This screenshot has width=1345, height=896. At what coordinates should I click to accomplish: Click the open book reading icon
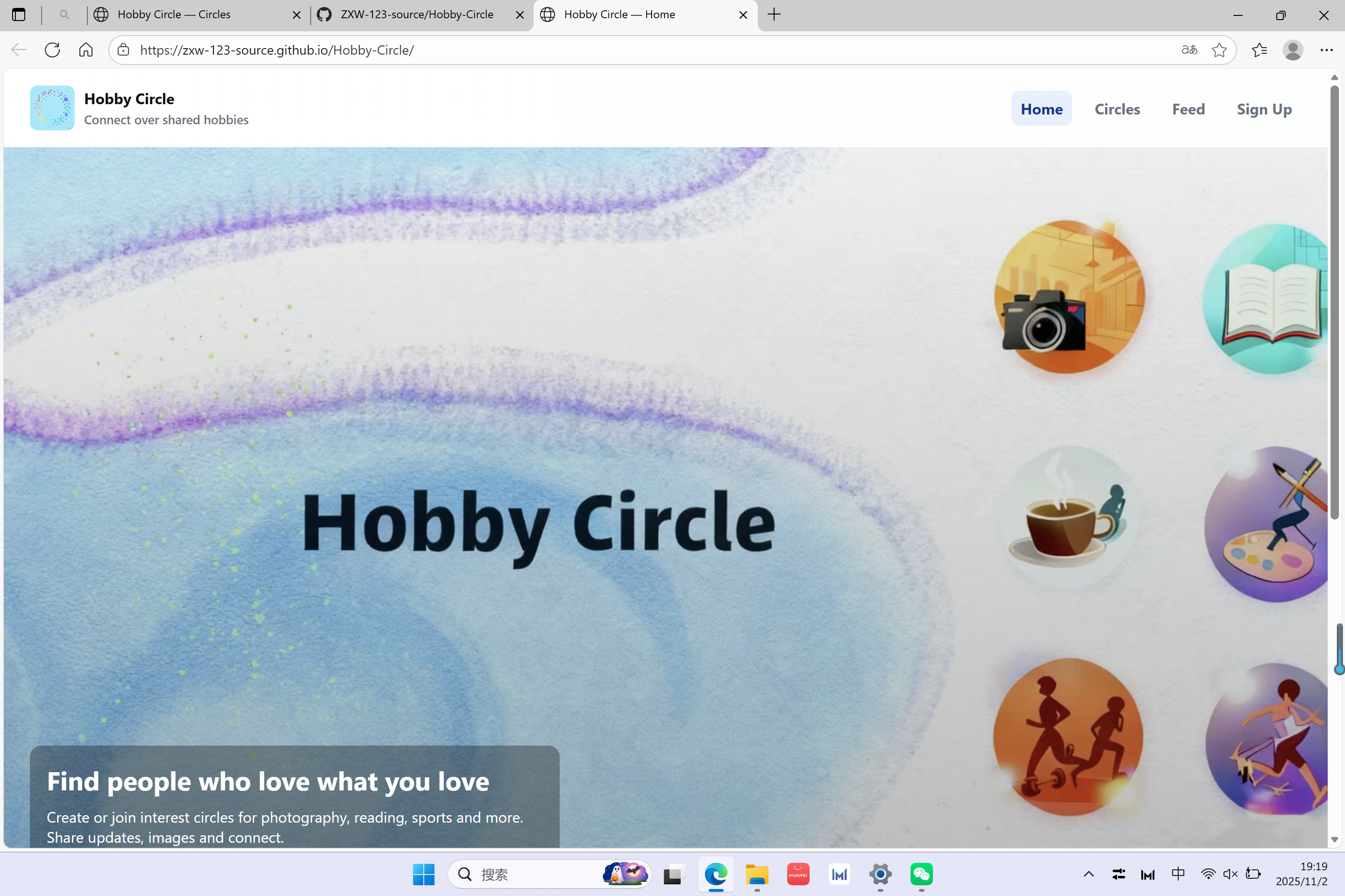pyautogui.click(x=1265, y=300)
